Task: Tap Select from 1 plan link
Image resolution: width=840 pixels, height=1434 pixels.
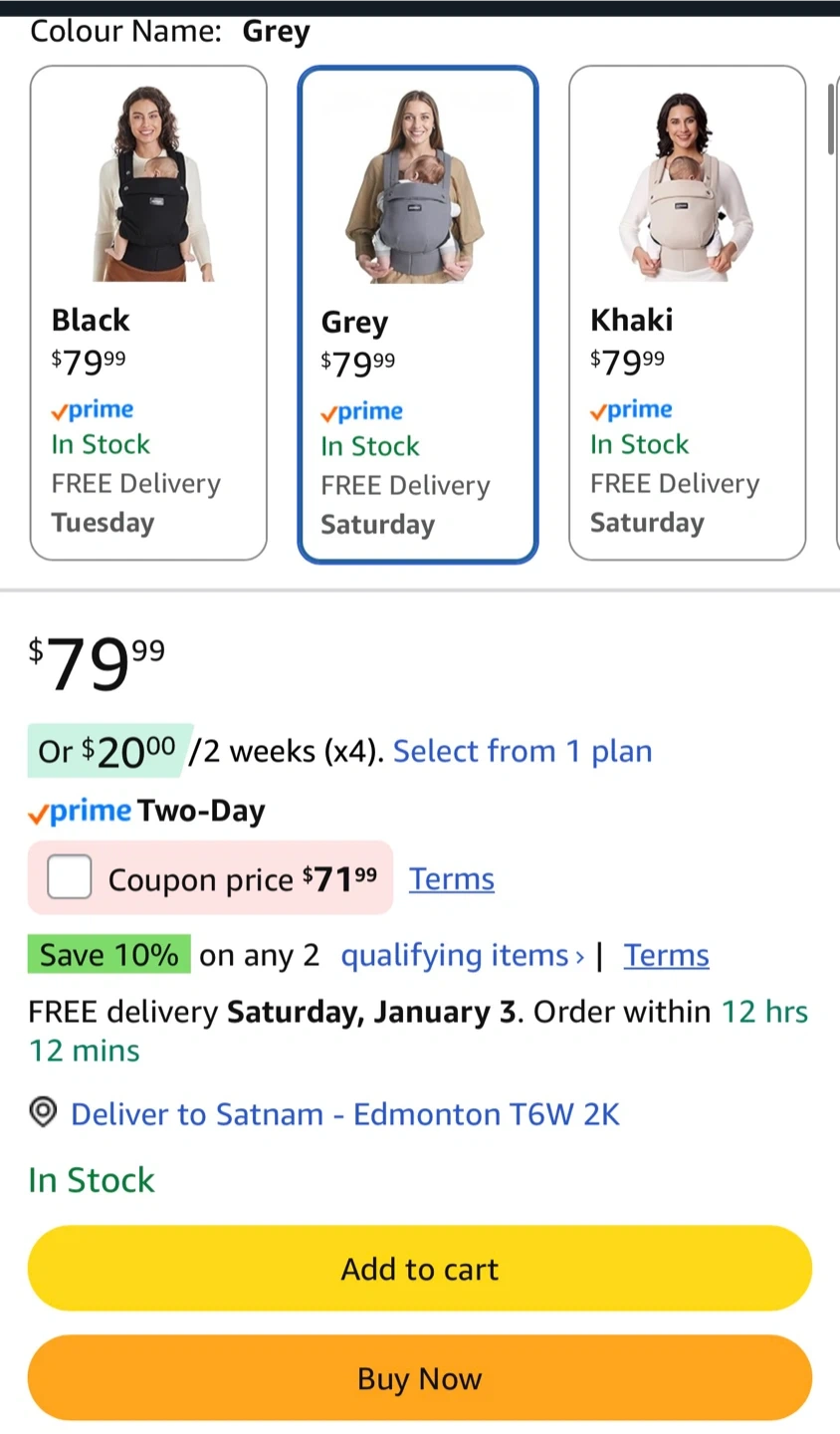Action: coord(523,751)
